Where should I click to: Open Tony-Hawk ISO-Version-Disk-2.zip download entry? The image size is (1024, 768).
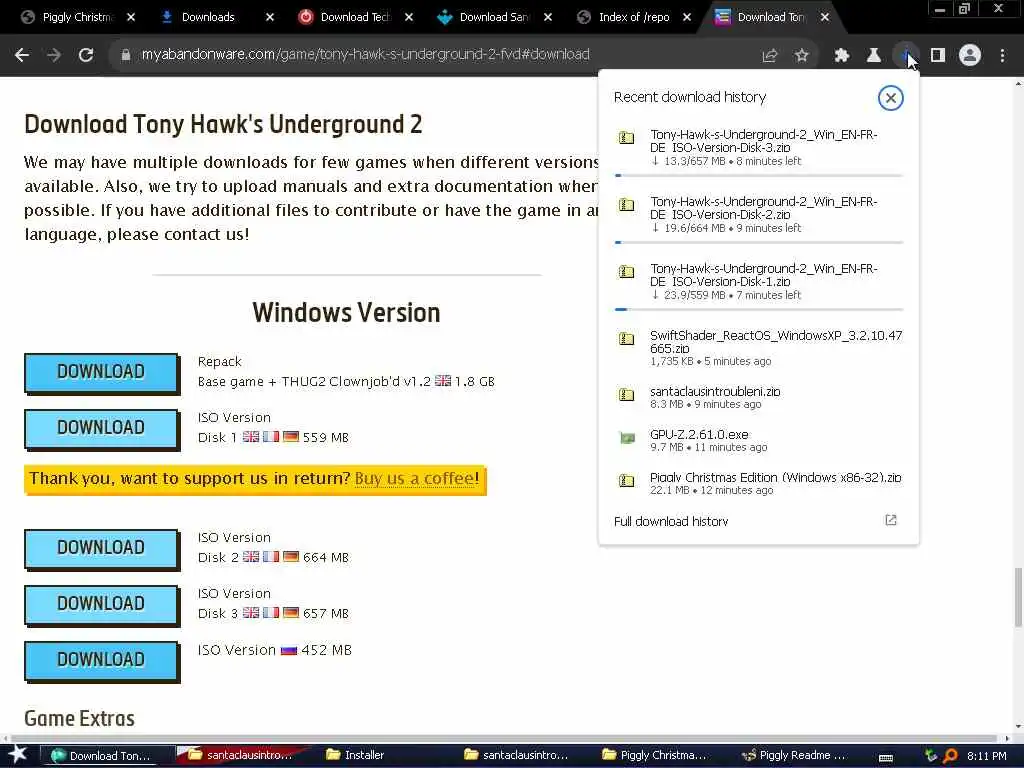tap(759, 215)
